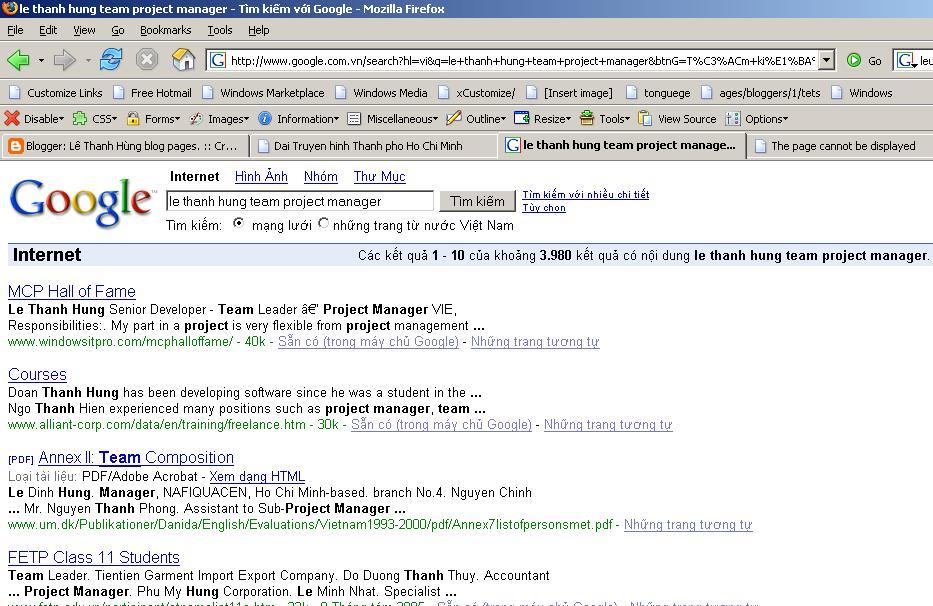Open "Annex II: Team Composition" PDF result

click(x=136, y=457)
